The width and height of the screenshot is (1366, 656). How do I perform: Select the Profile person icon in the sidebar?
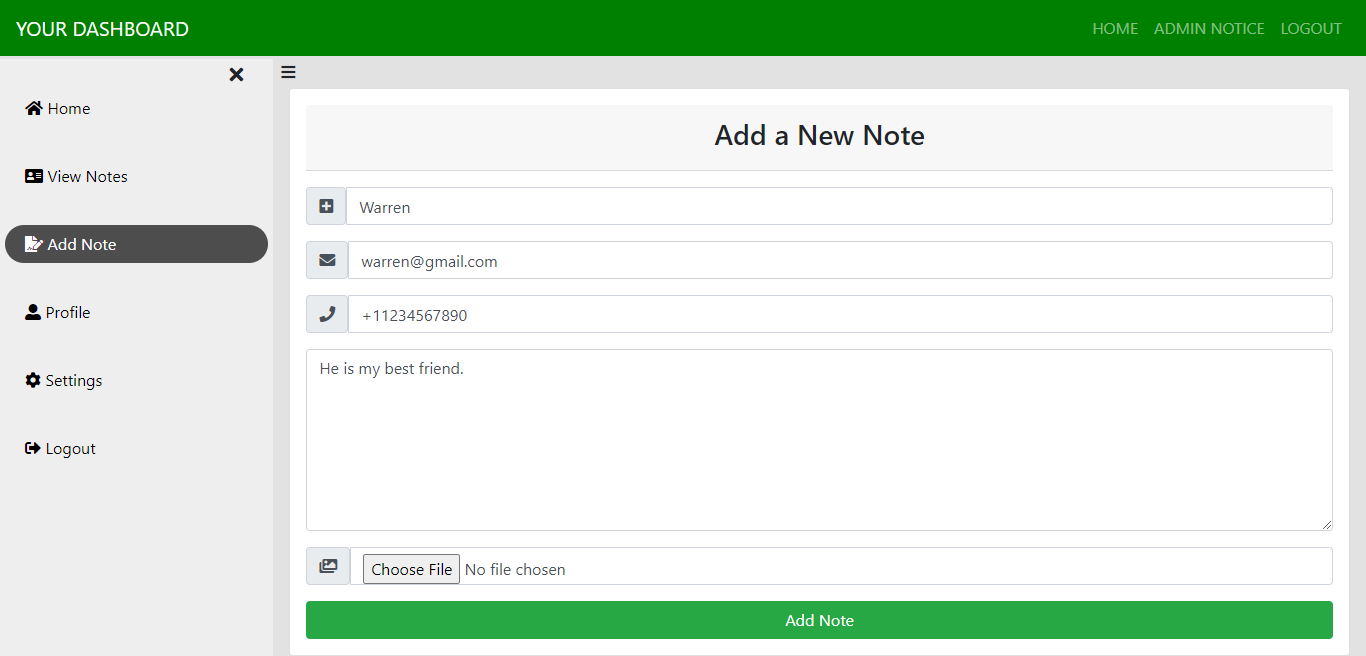33,311
